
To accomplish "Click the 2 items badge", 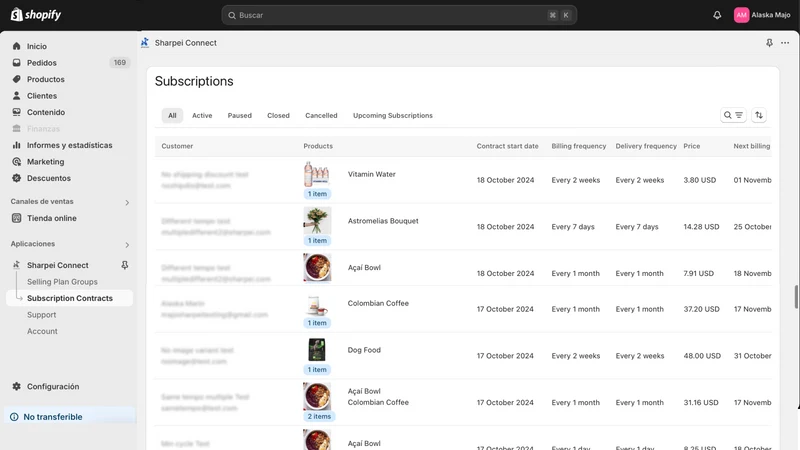I will [319, 416].
